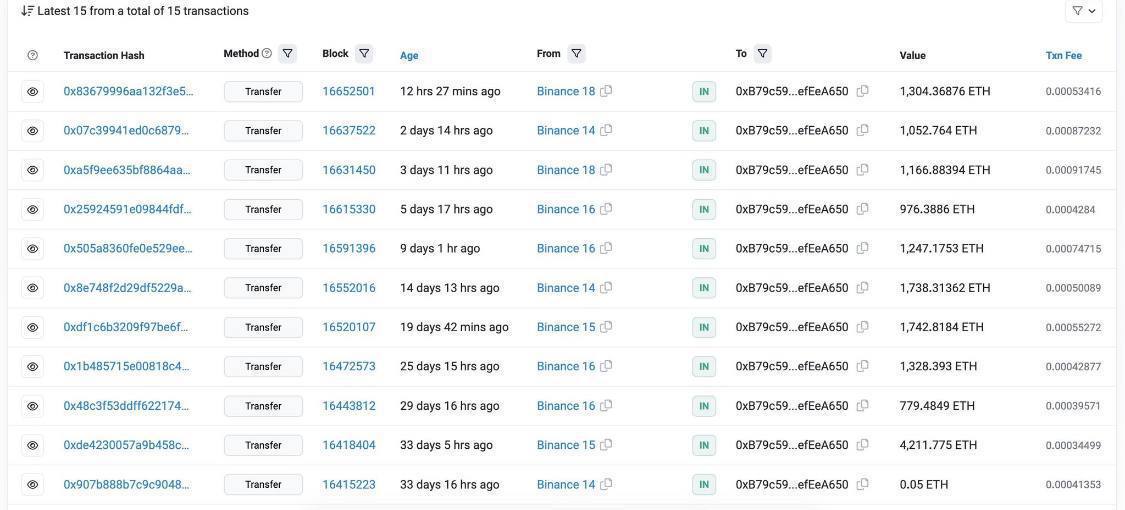
Task: Click eye icon for transaction 0xde4230057a9b458c
Action: (x=32, y=445)
